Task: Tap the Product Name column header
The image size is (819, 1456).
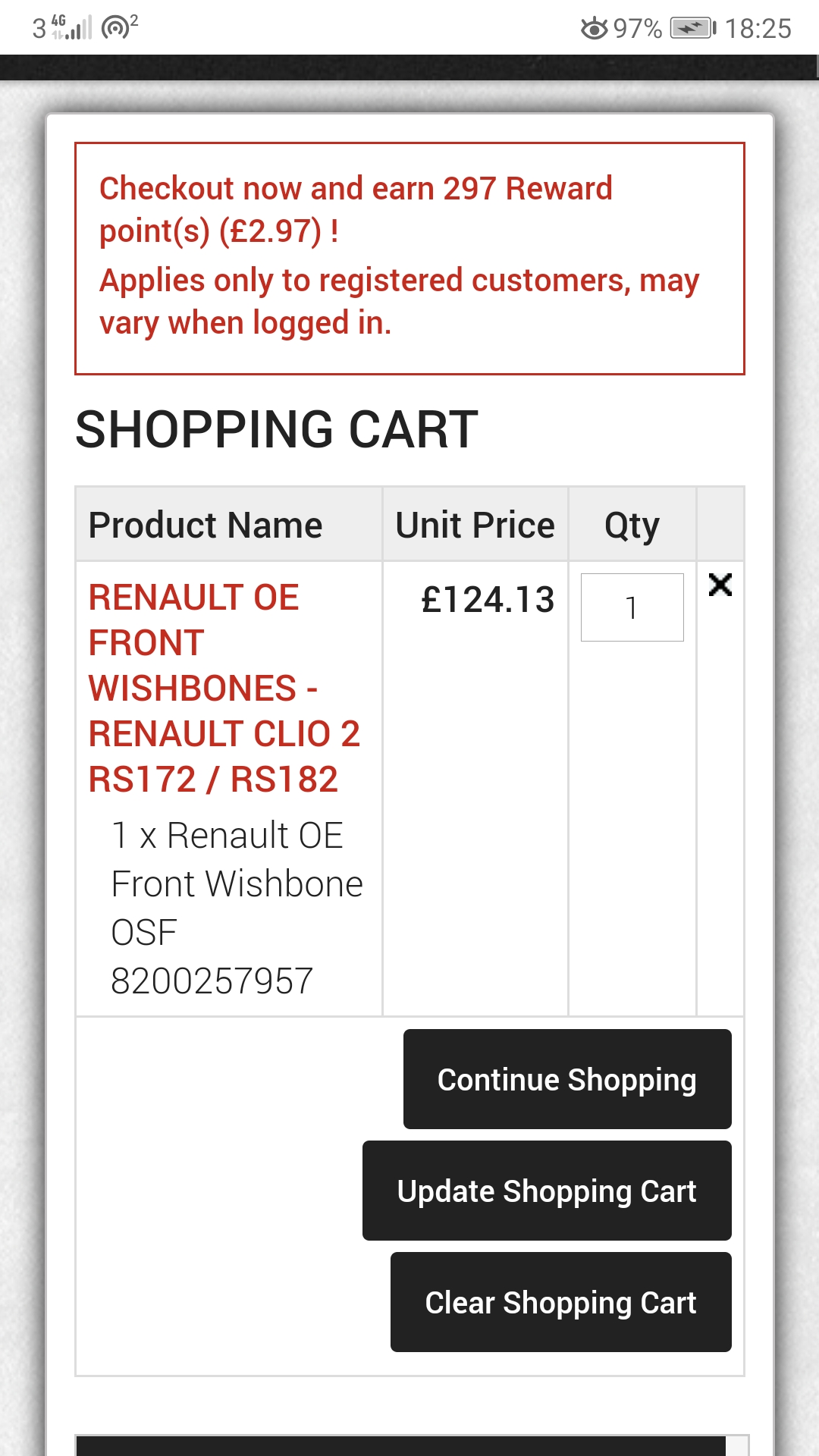Action: click(x=206, y=525)
